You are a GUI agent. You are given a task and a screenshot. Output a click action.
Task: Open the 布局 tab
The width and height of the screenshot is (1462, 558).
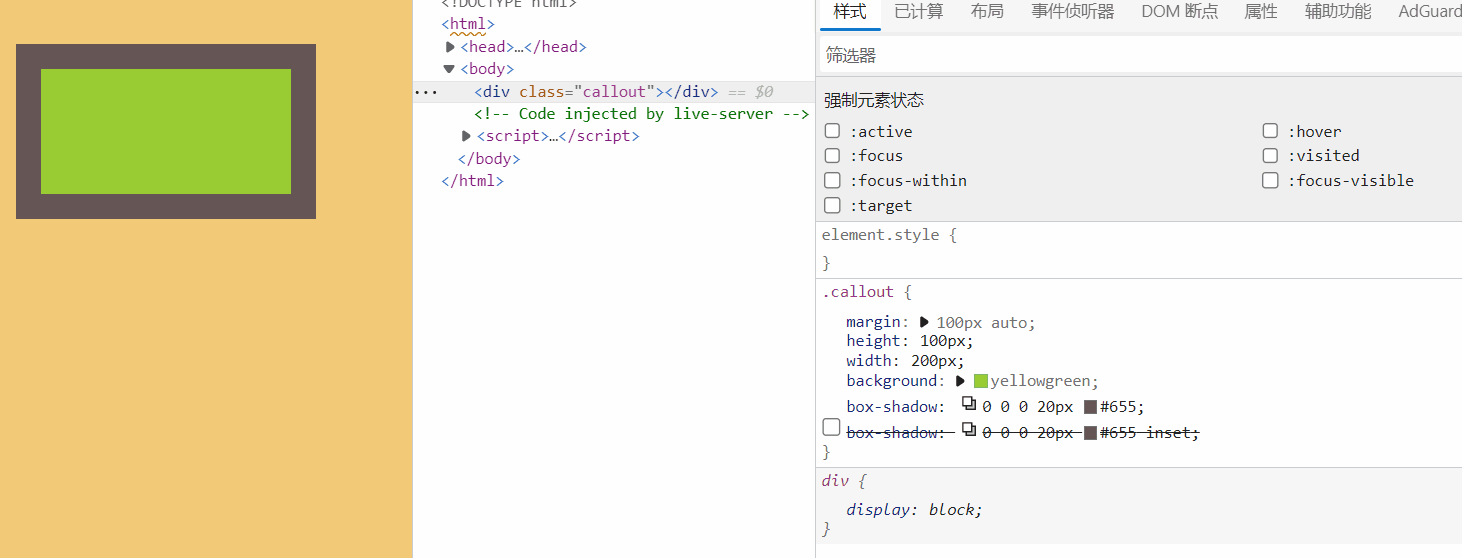pos(987,12)
